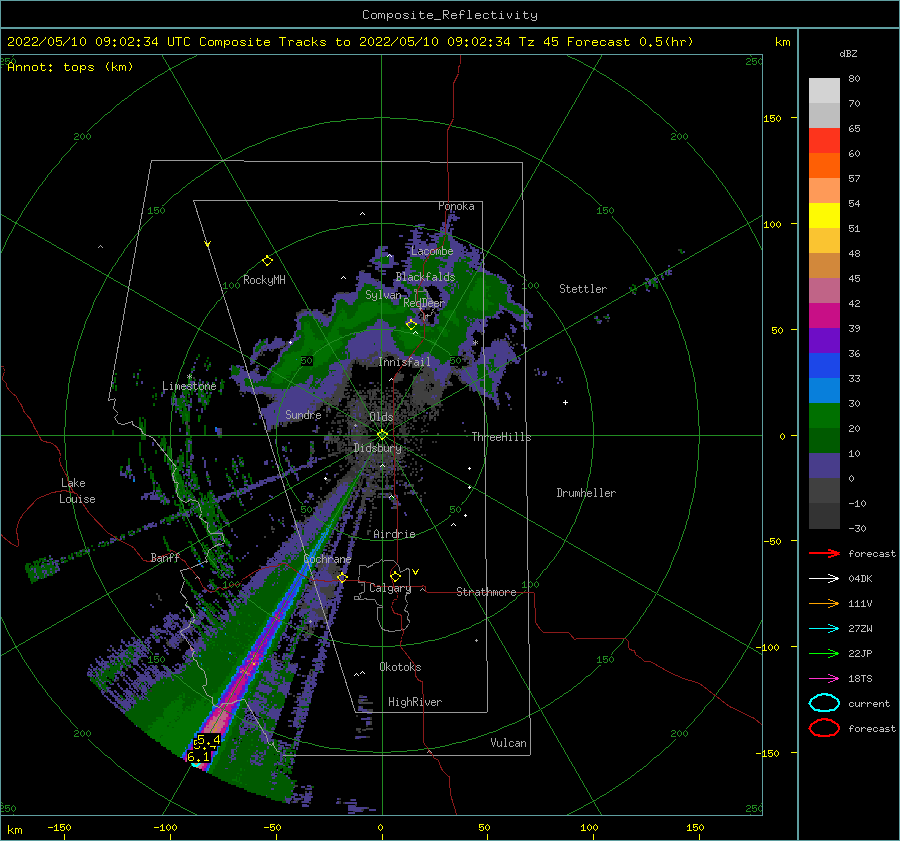Viewport: 900px width, 841px height.
Task: Click the RockyMH label
Action: [x=264, y=280]
